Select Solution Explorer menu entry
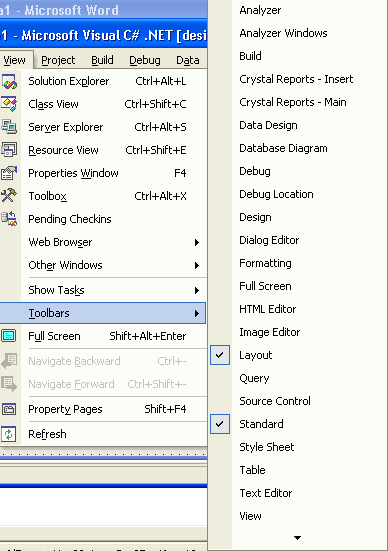Viewport: 388px width, 551px height. [x=103, y=81]
